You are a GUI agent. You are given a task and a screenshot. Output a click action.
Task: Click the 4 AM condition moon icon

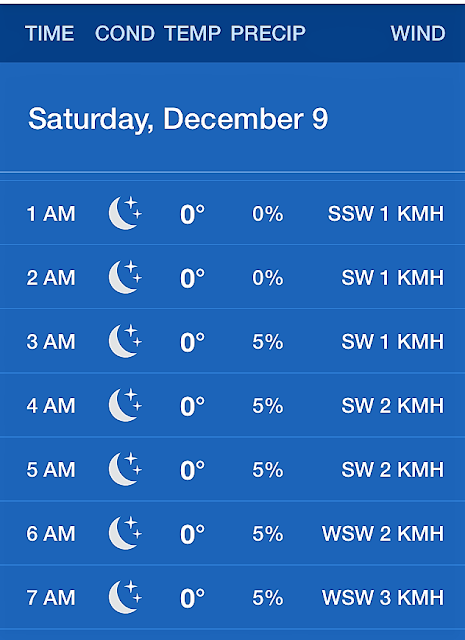pos(125,405)
